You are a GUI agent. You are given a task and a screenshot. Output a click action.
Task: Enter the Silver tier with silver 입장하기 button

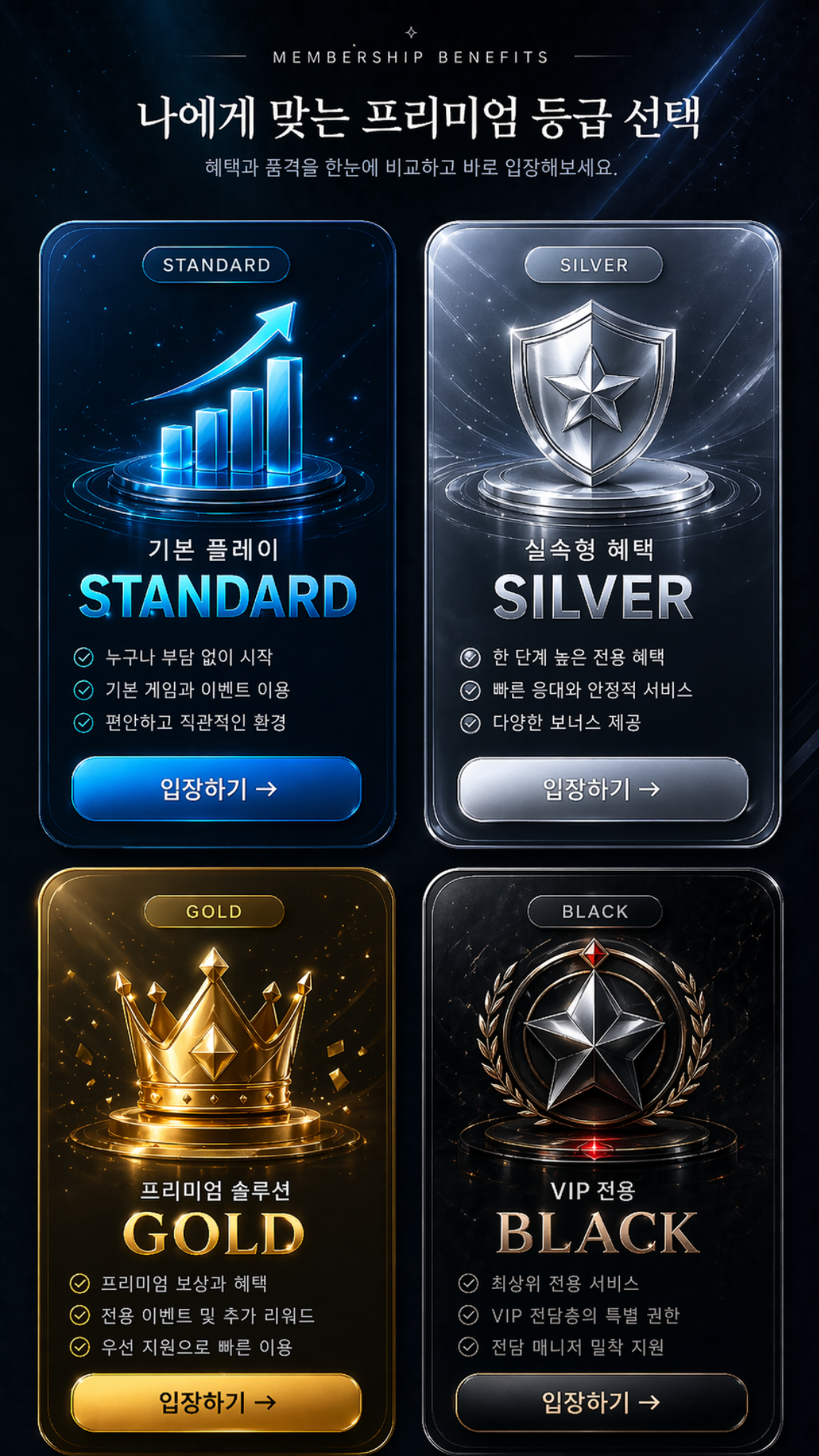pyautogui.click(x=603, y=789)
